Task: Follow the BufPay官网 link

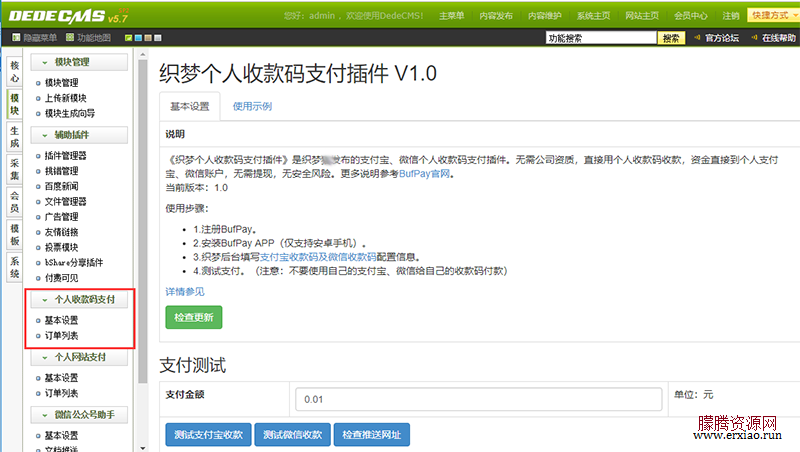Action: point(424,174)
